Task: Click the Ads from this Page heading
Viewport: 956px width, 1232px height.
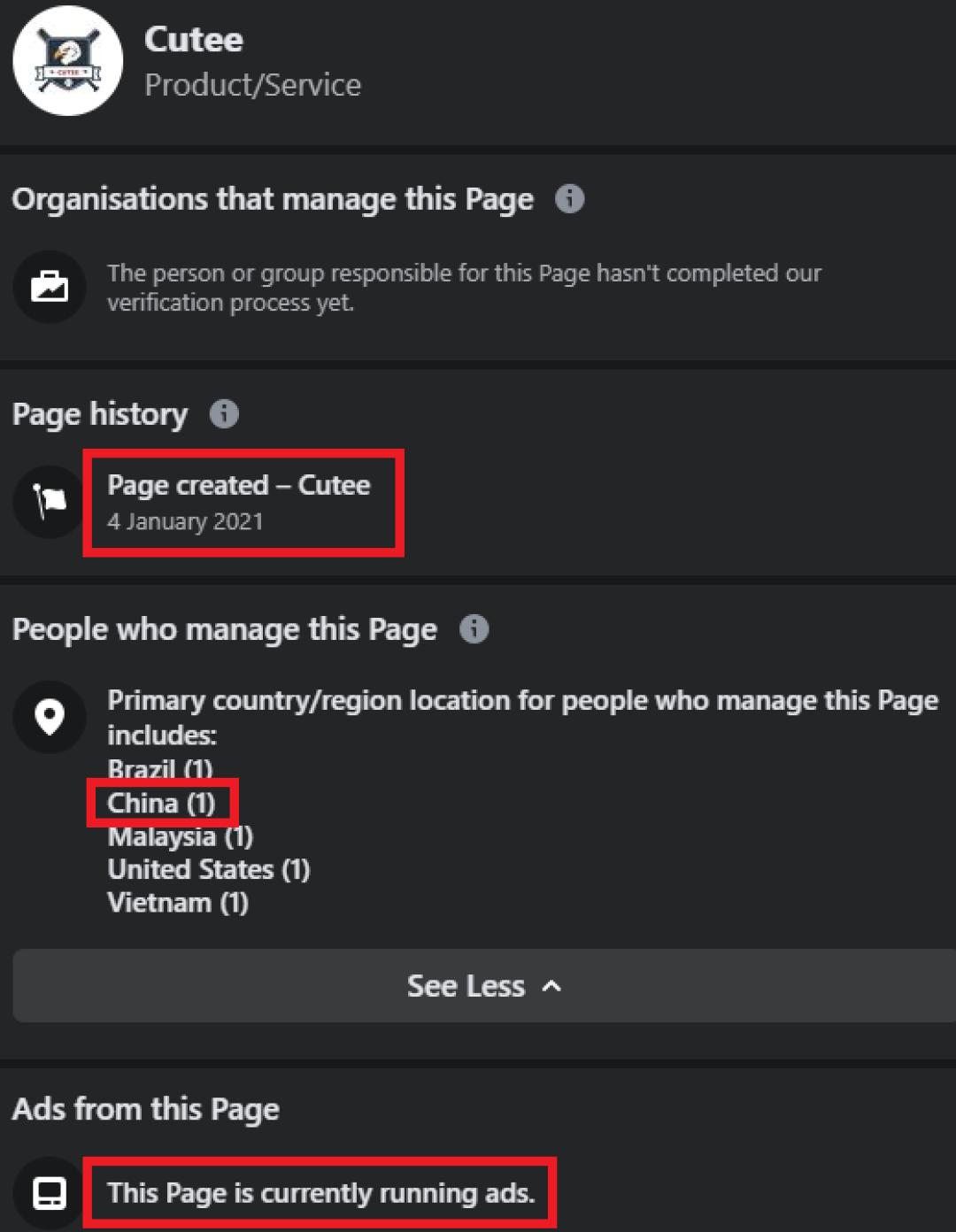Action: tap(145, 1109)
